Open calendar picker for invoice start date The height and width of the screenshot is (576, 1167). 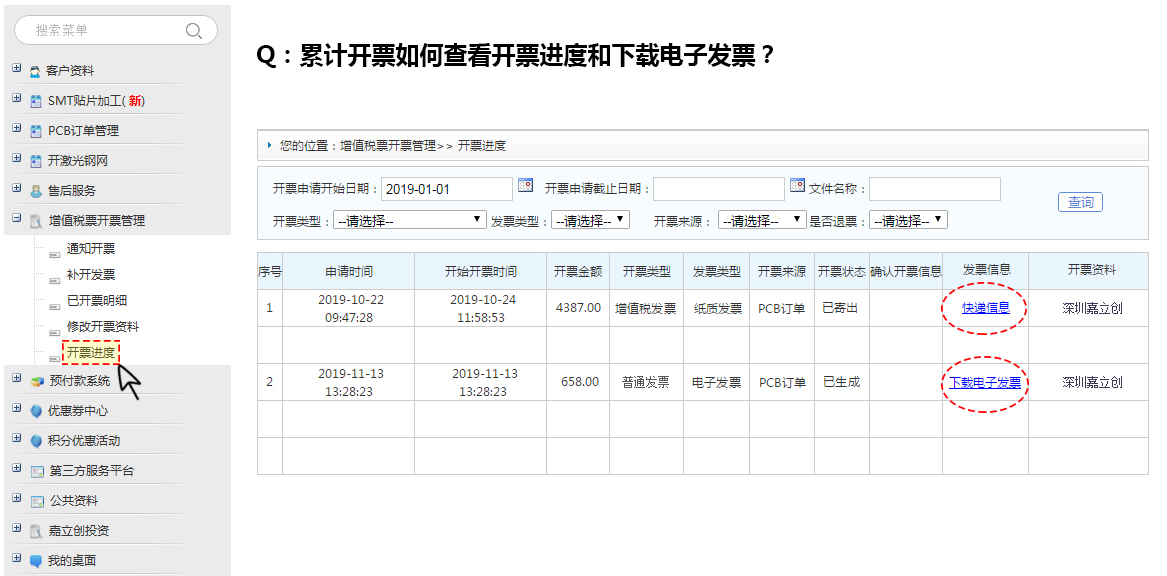[x=525, y=186]
